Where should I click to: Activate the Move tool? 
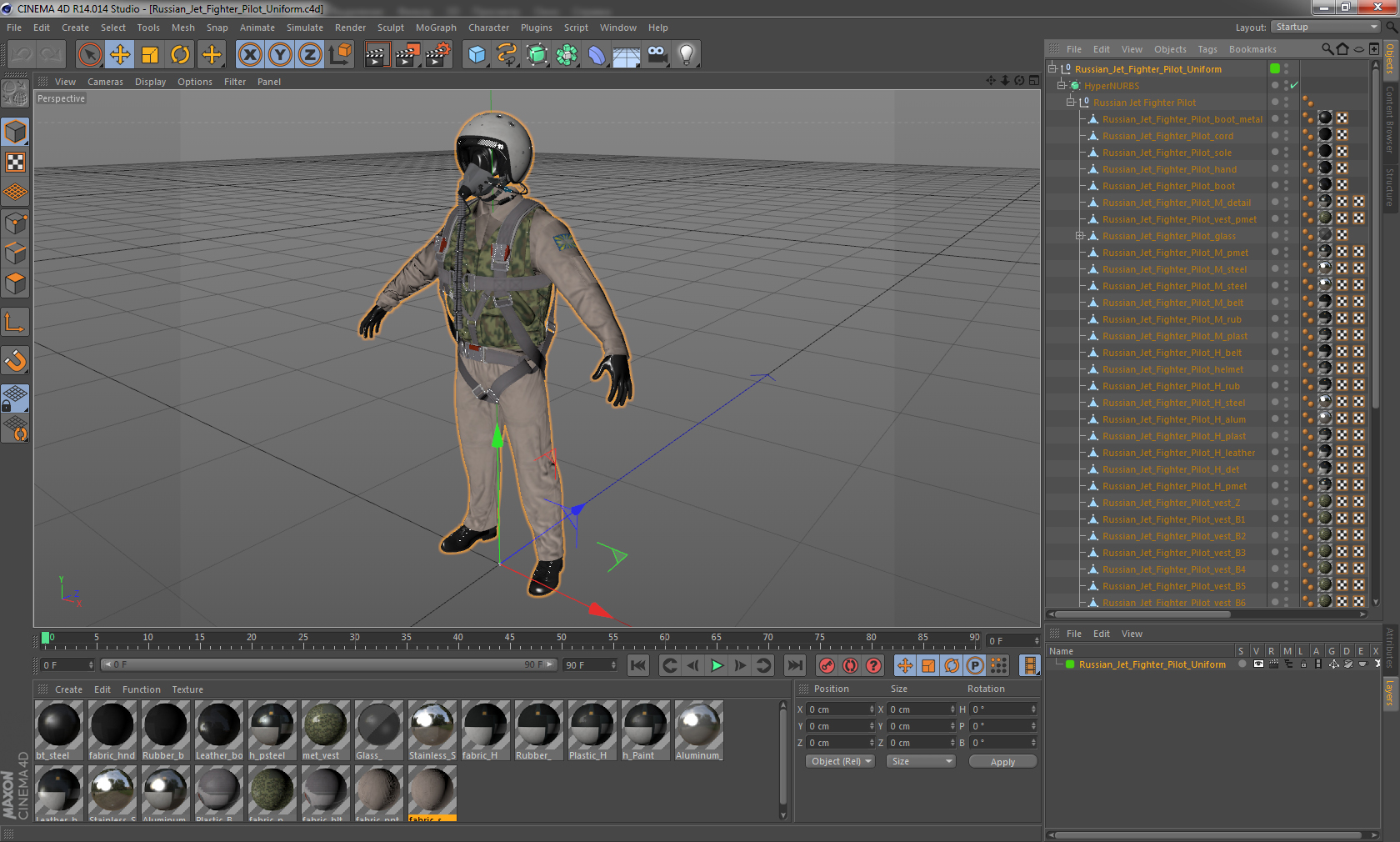[120, 55]
